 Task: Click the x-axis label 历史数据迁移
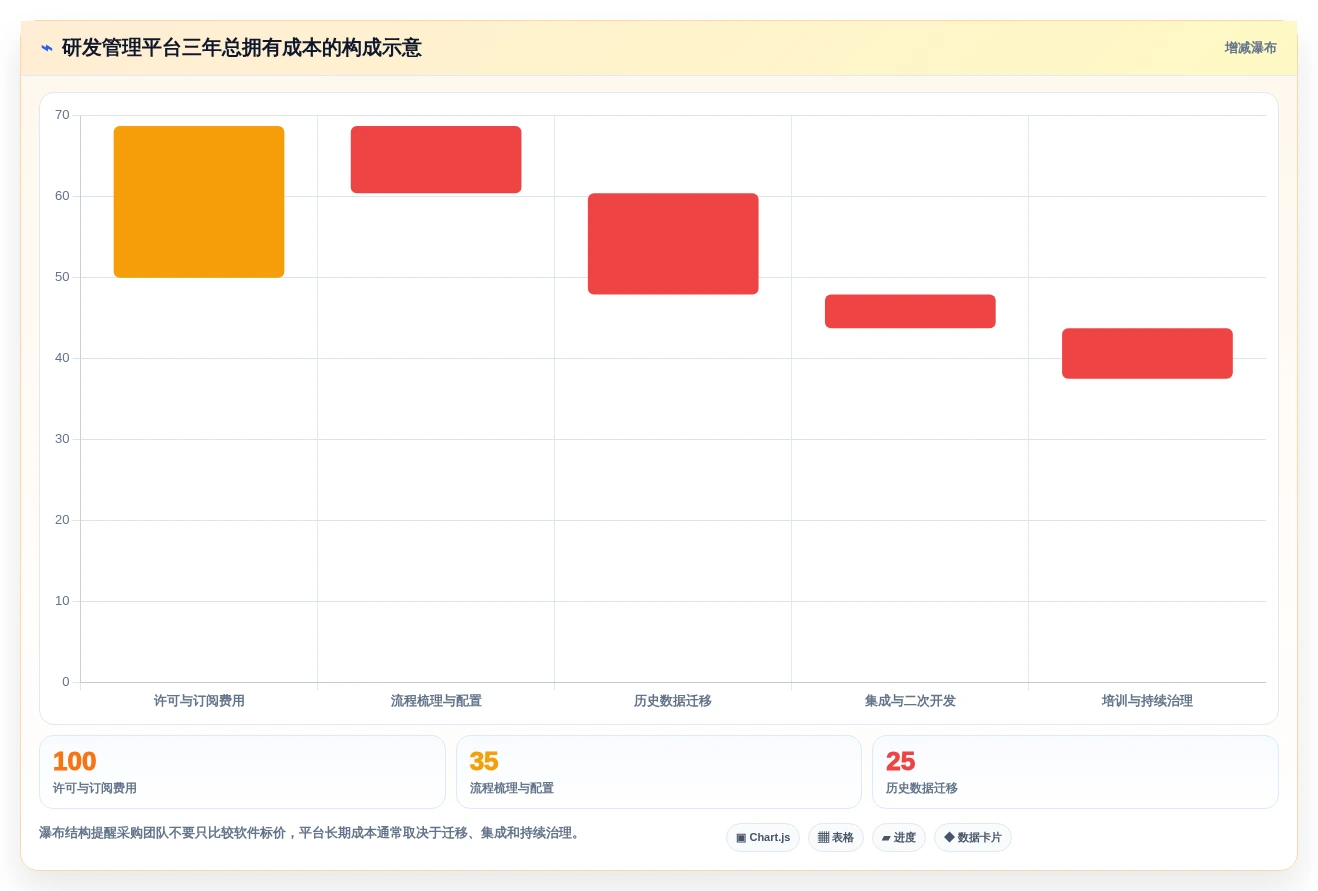(x=673, y=701)
